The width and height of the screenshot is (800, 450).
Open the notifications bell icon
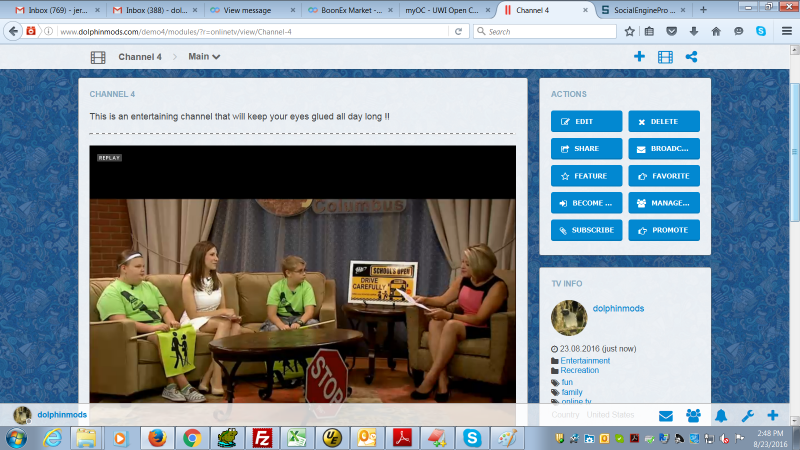click(x=721, y=416)
